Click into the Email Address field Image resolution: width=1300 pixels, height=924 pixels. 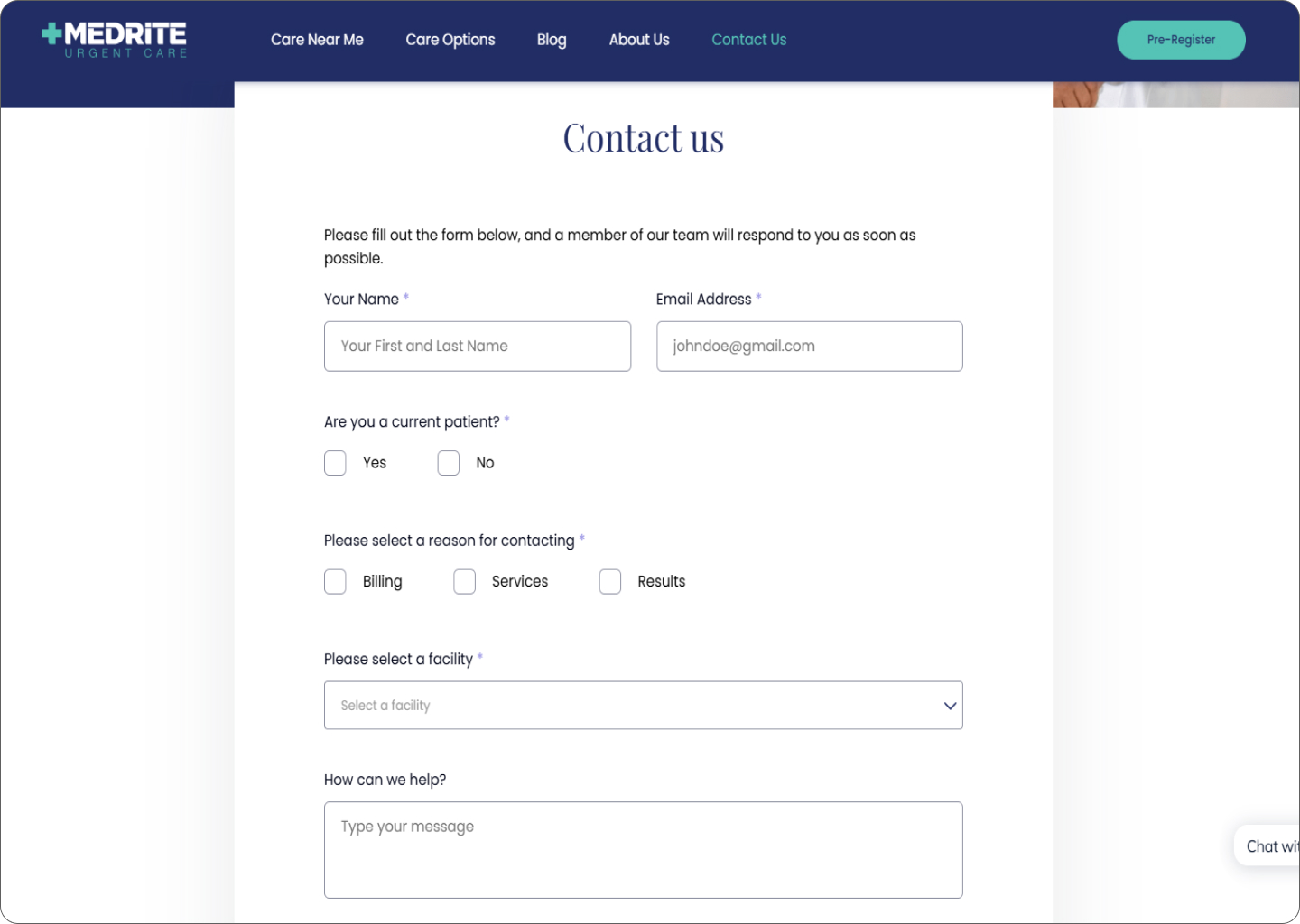[x=809, y=346]
